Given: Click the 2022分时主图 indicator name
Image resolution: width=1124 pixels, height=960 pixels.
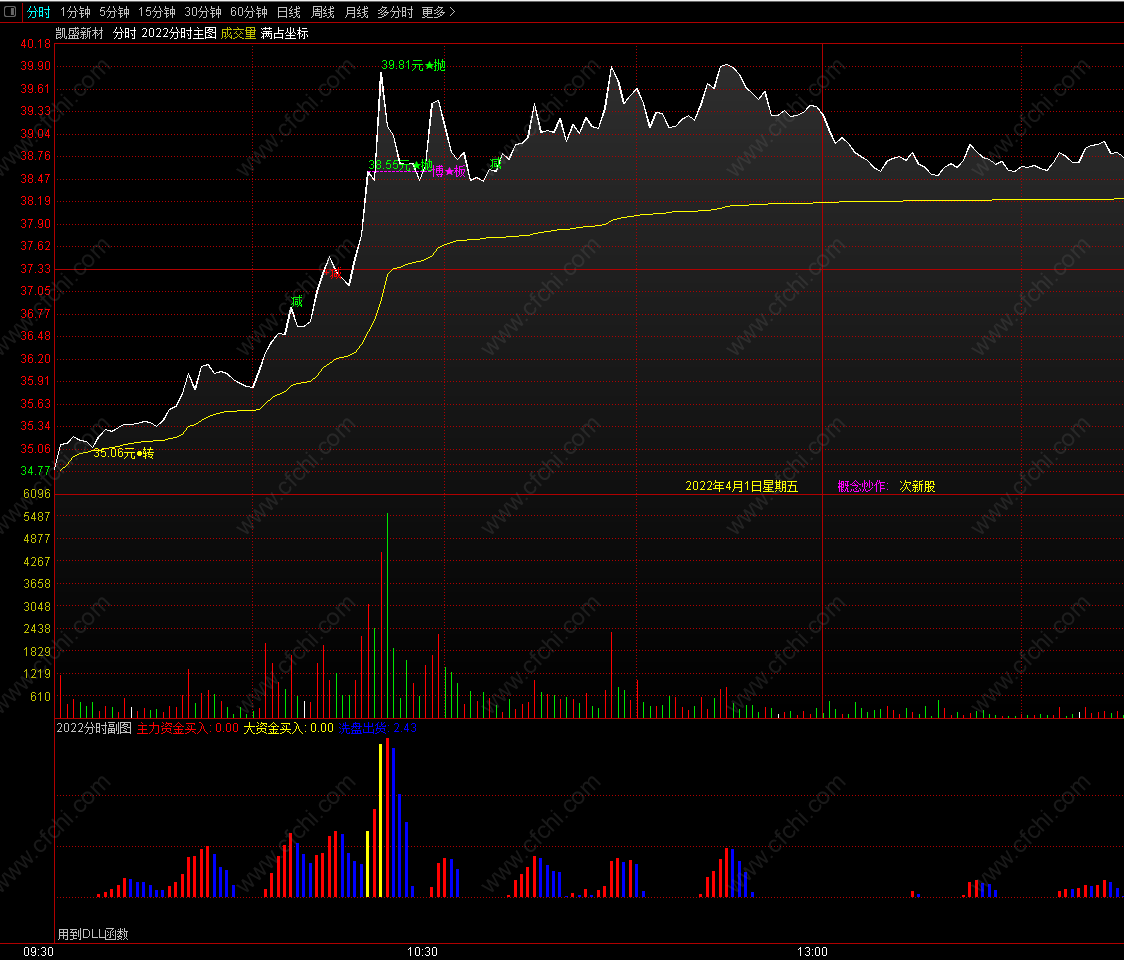Looking at the screenshot, I should pyautogui.click(x=179, y=33).
